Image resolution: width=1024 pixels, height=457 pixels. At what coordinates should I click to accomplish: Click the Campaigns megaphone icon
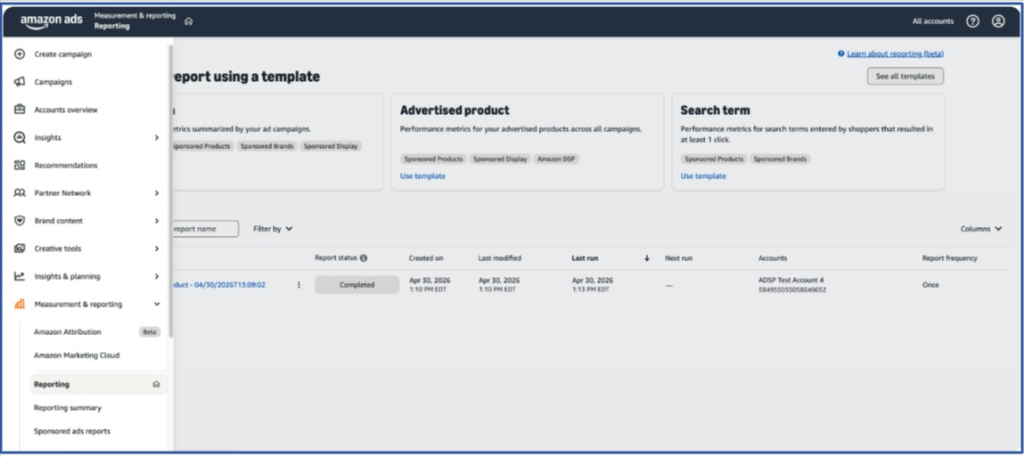[20, 82]
